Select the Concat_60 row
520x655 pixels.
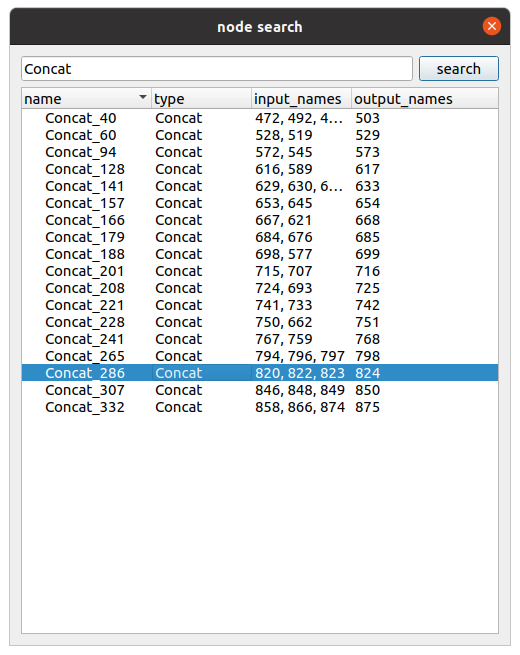pyautogui.click(x=260, y=135)
